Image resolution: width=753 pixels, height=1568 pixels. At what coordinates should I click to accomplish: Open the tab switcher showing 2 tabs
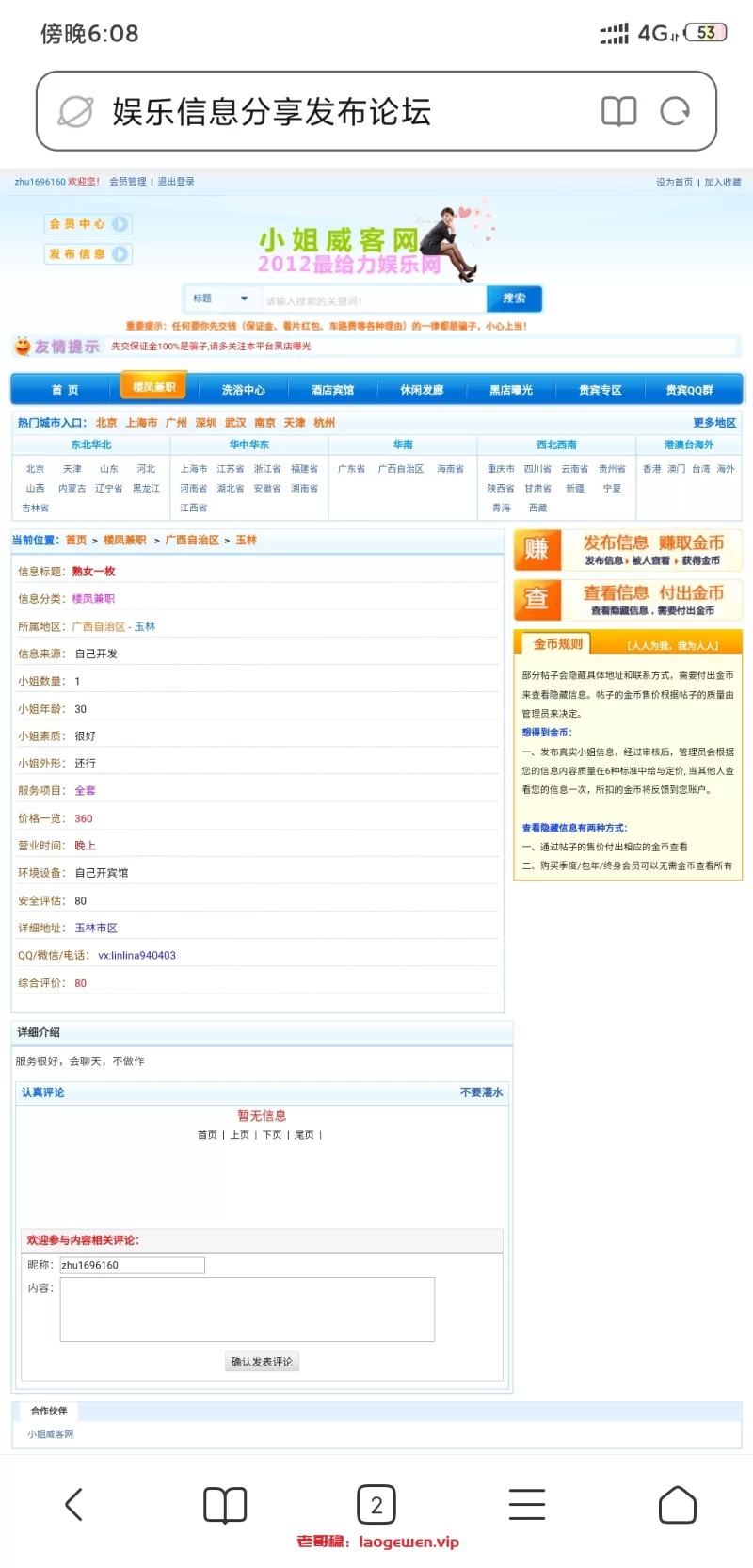pyautogui.click(x=376, y=1504)
